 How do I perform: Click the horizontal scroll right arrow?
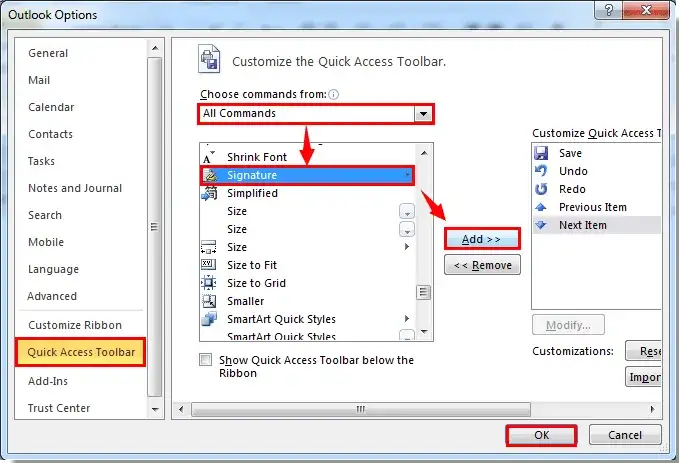click(653, 409)
